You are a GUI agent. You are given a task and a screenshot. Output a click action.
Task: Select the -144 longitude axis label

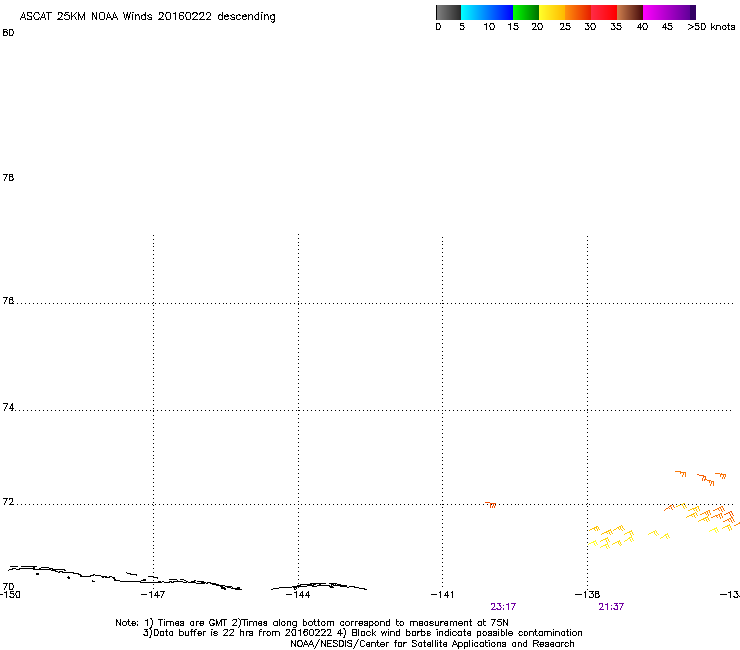(x=298, y=594)
